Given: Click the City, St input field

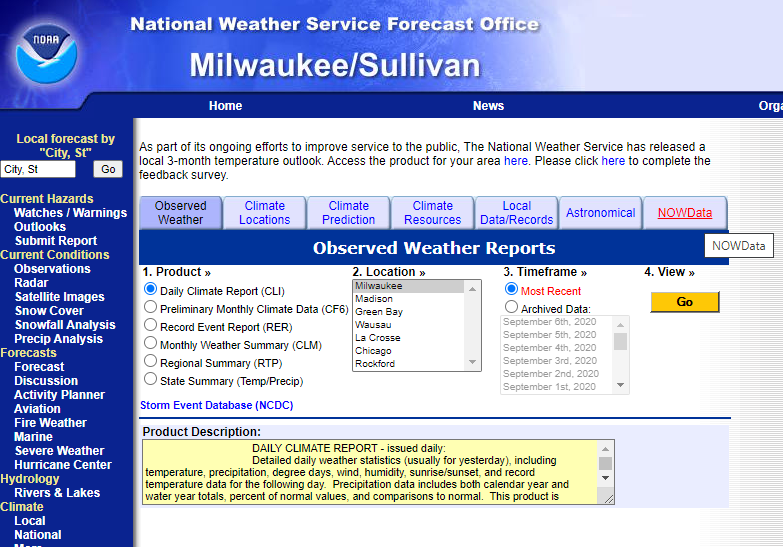Looking at the screenshot, I should (38, 169).
